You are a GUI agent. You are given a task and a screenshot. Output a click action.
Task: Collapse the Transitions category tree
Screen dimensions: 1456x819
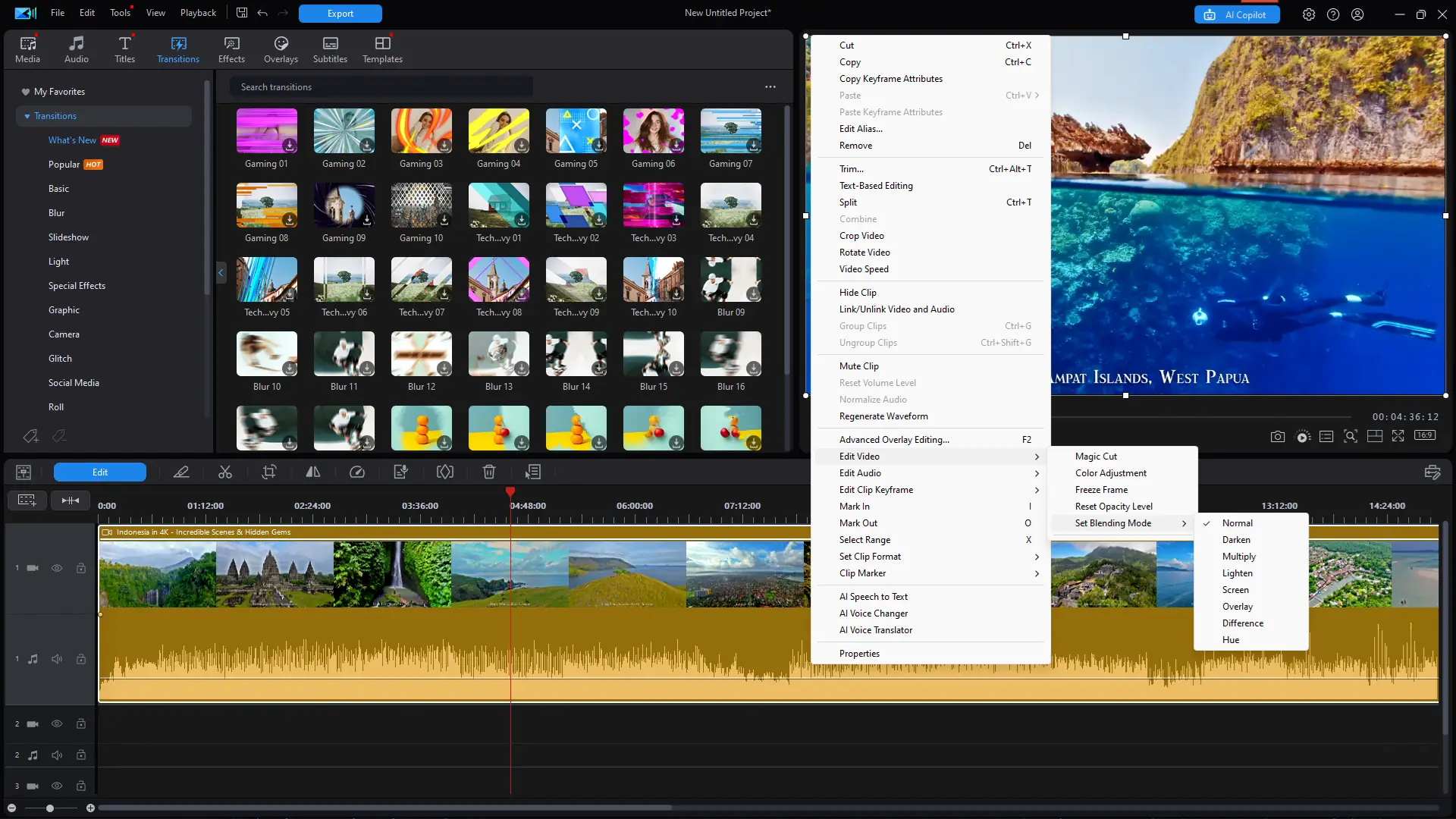pos(27,116)
